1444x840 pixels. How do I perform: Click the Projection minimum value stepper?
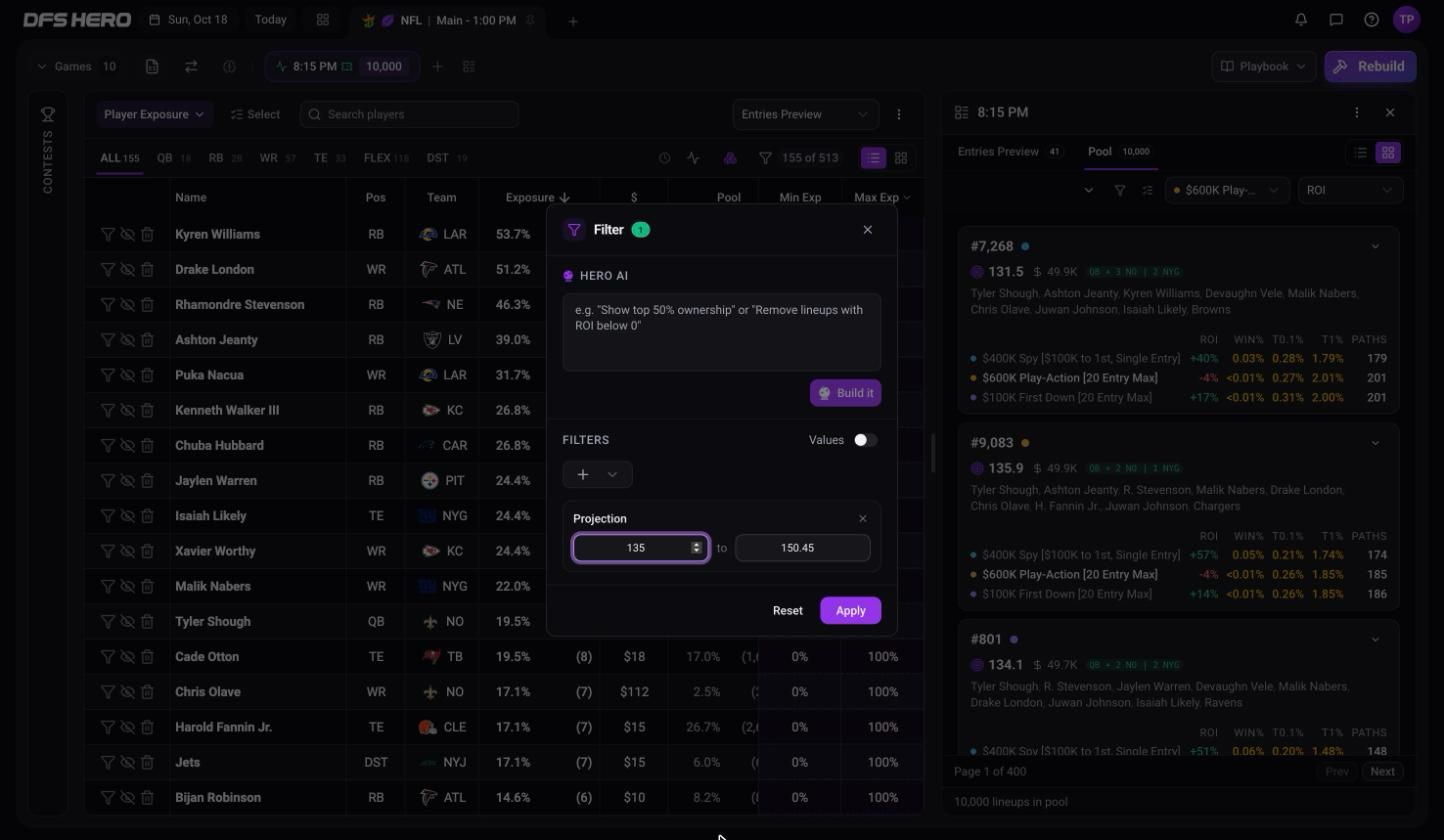697,548
